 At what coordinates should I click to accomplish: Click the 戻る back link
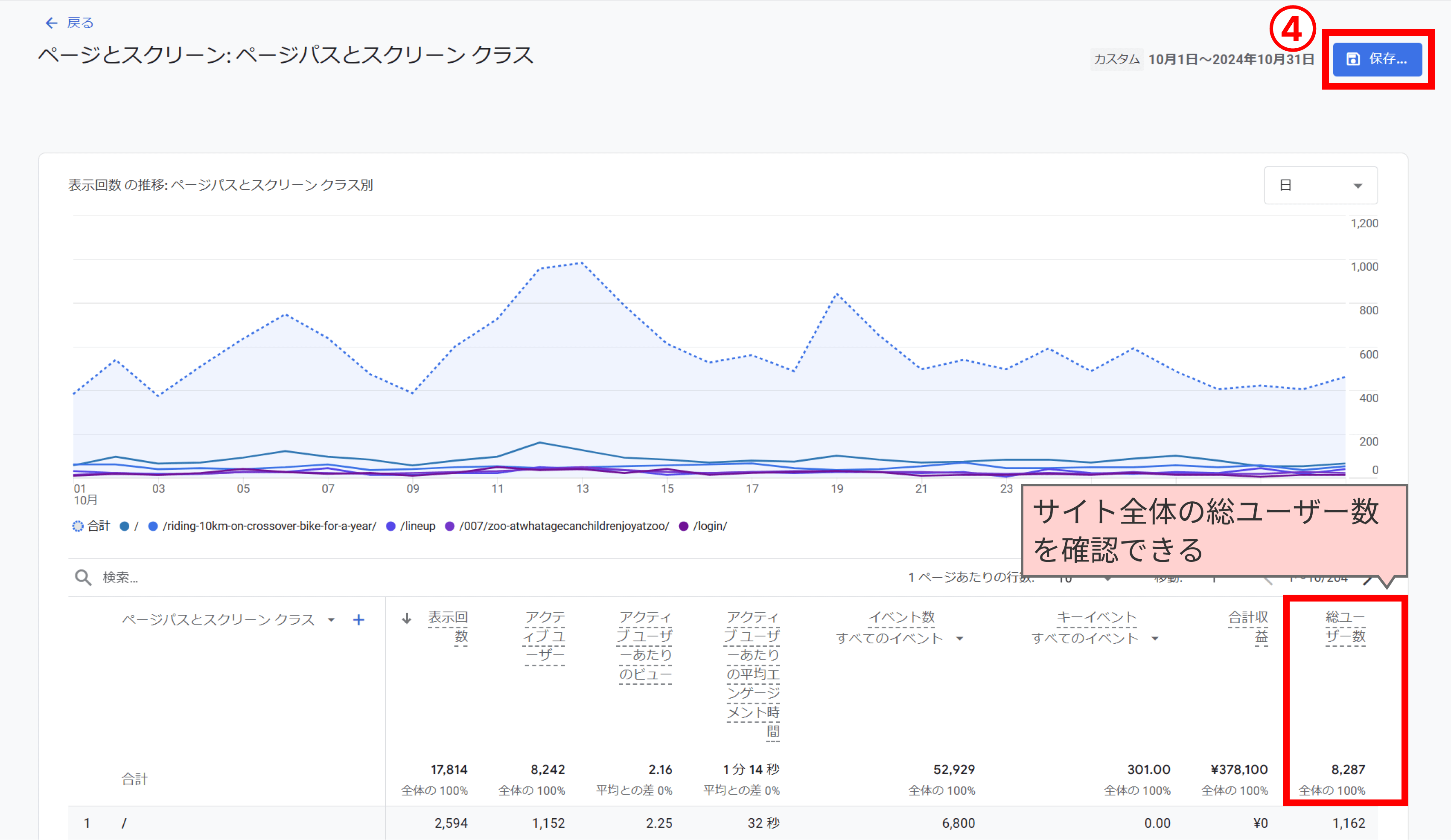(x=80, y=23)
